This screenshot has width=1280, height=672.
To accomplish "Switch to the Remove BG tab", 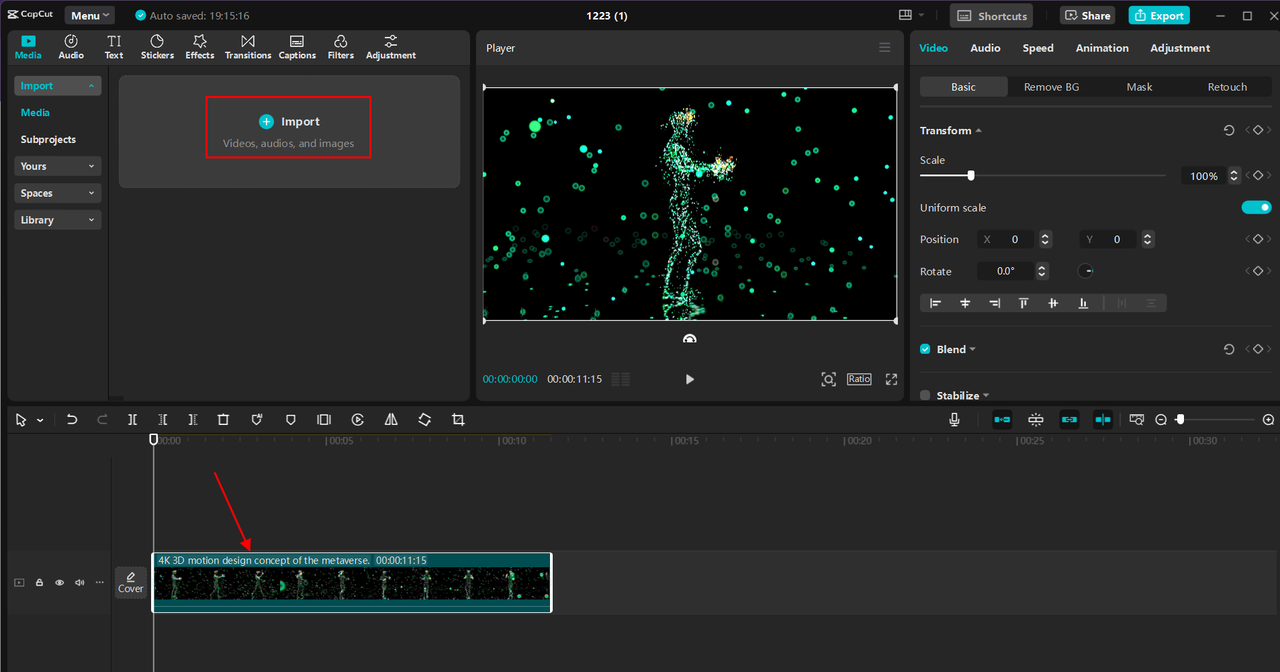I will (1051, 87).
